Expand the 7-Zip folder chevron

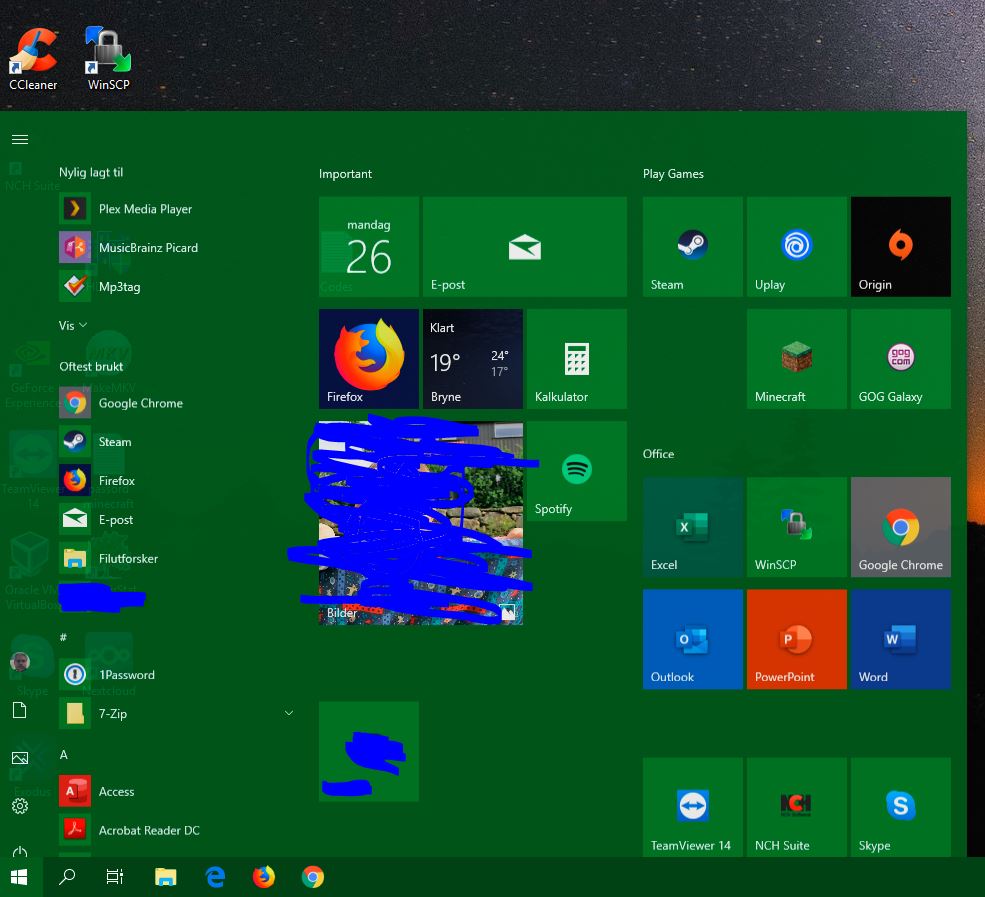pyautogui.click(x=289, y=713)
